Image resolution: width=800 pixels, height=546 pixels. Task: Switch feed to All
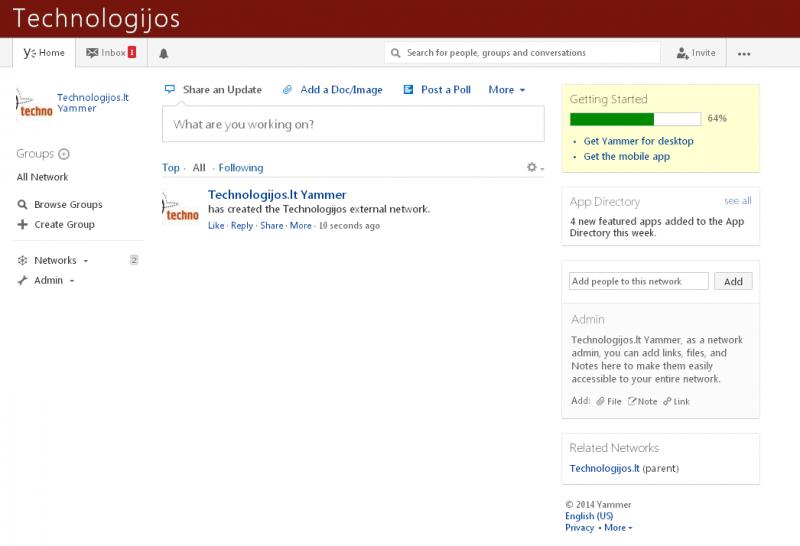[x=199, y=167]
